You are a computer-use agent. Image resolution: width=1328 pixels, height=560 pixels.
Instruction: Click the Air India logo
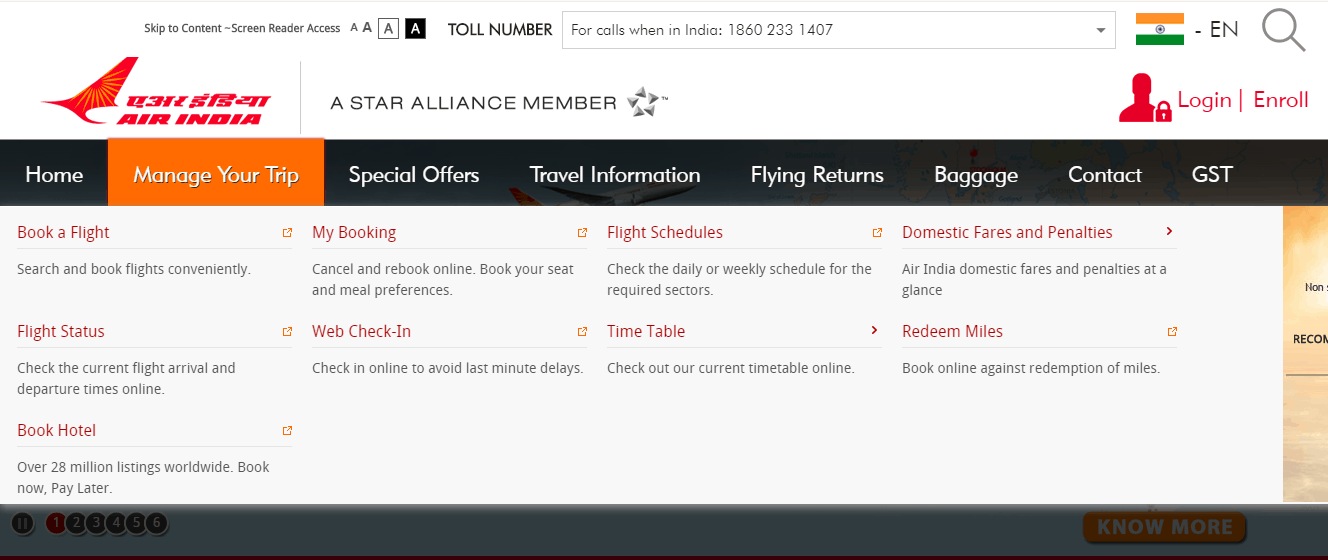tap(156, 93)
